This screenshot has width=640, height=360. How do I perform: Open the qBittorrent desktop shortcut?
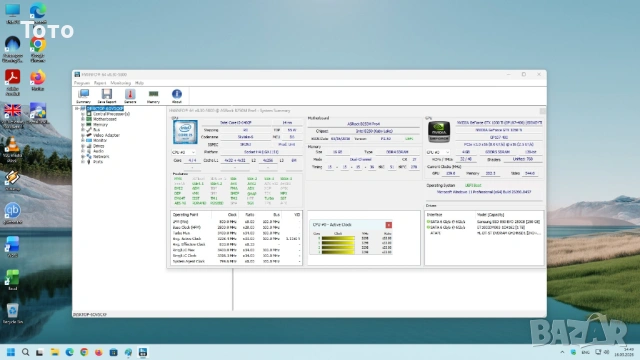coord(12,213)
